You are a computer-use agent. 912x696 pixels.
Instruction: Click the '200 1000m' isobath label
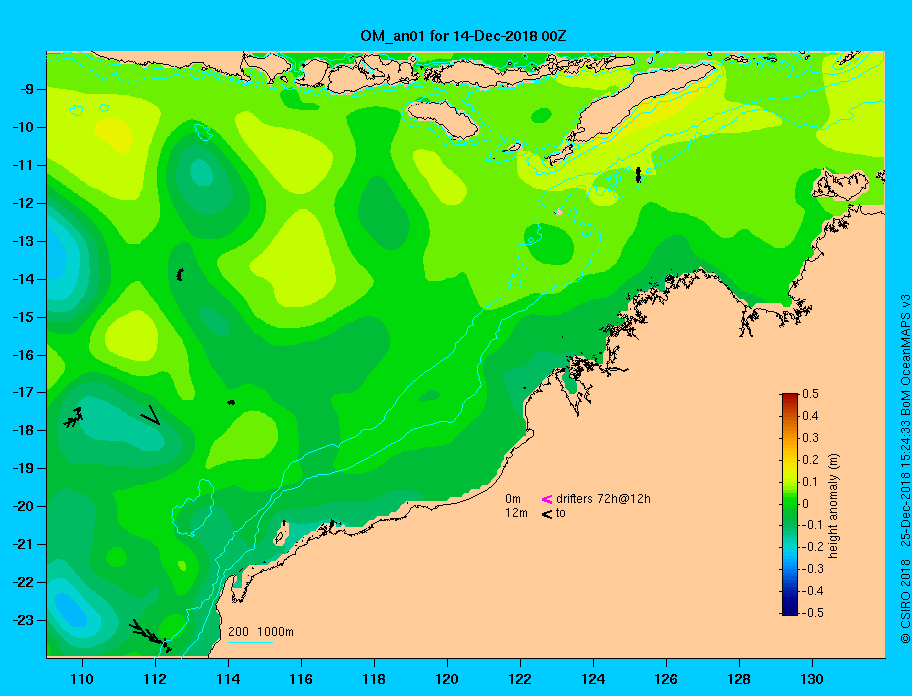[261, 631]
